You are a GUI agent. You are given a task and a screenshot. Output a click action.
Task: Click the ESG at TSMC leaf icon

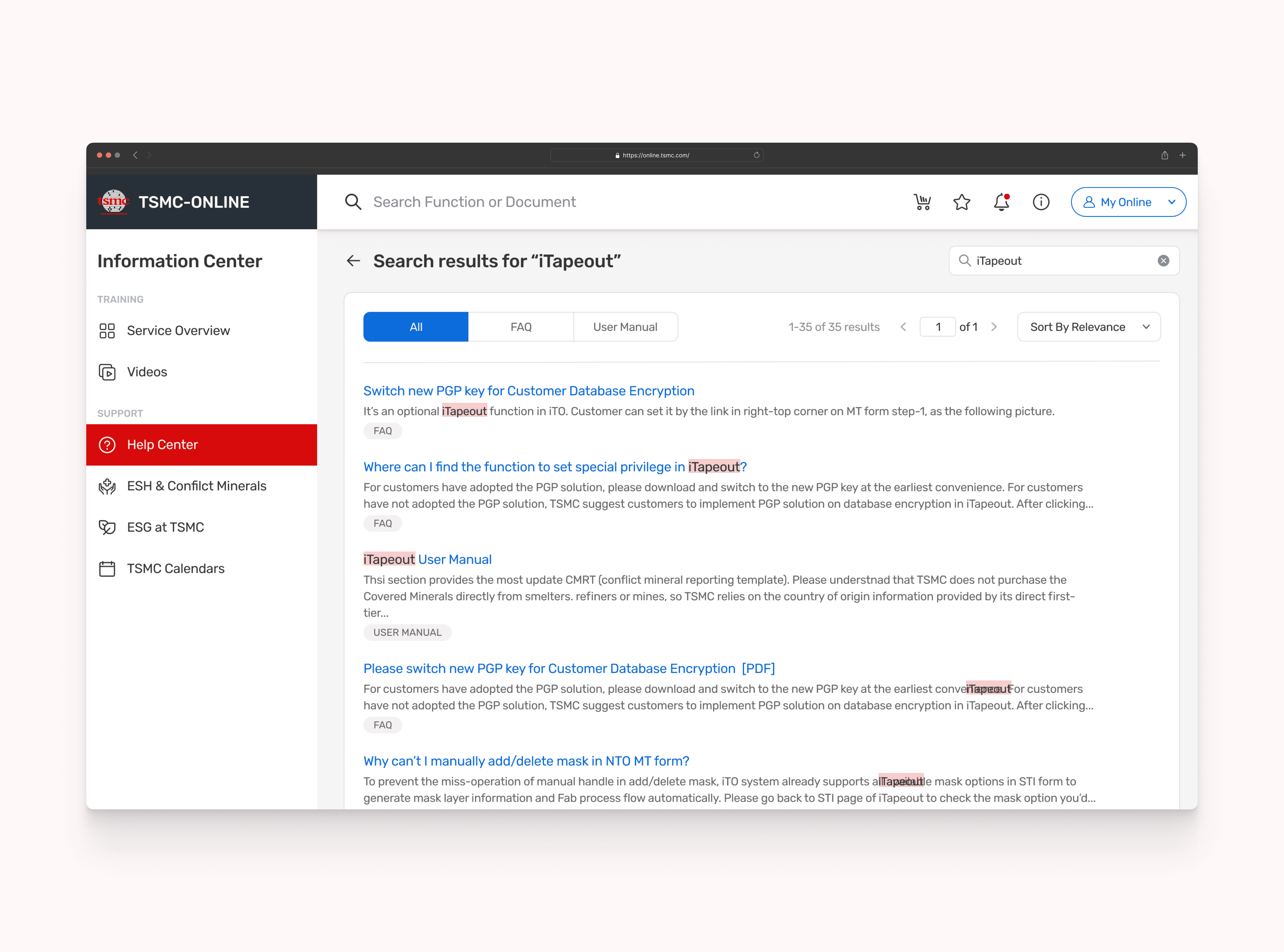(x=107, y=527)
